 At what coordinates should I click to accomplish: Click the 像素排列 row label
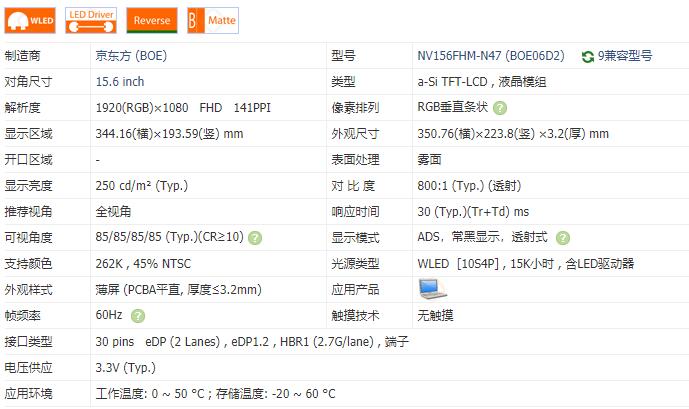point(355,108)
